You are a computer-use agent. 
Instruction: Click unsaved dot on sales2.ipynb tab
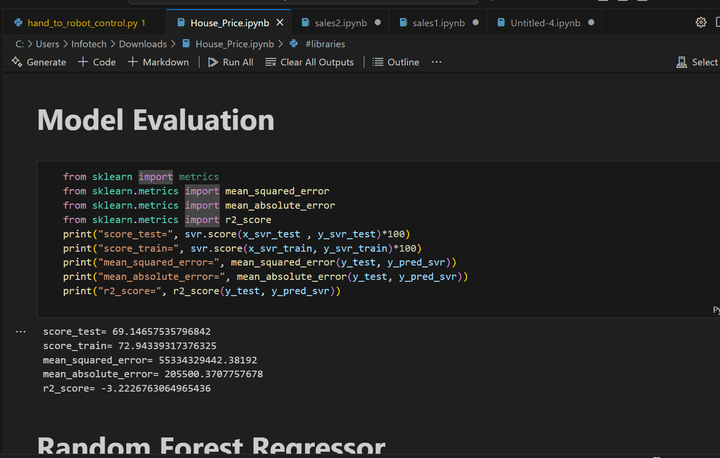377,23
